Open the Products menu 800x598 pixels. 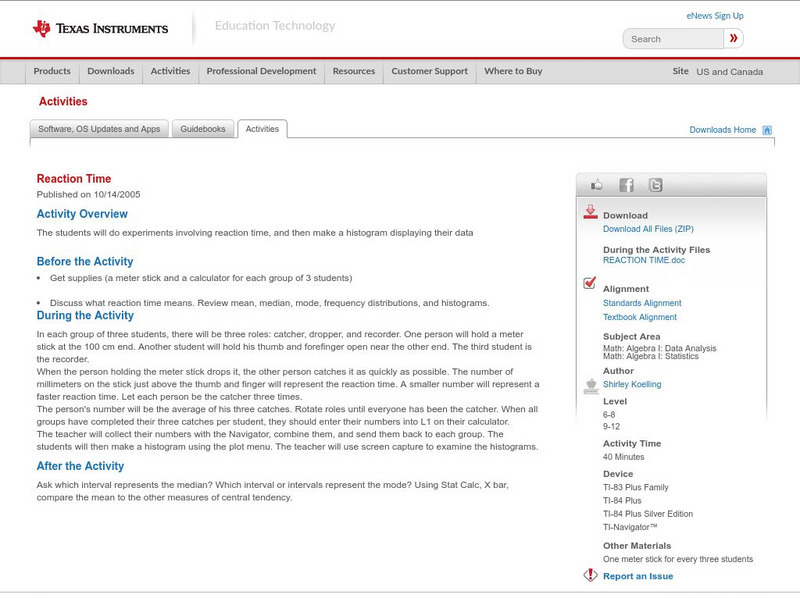tap(52, 72)
